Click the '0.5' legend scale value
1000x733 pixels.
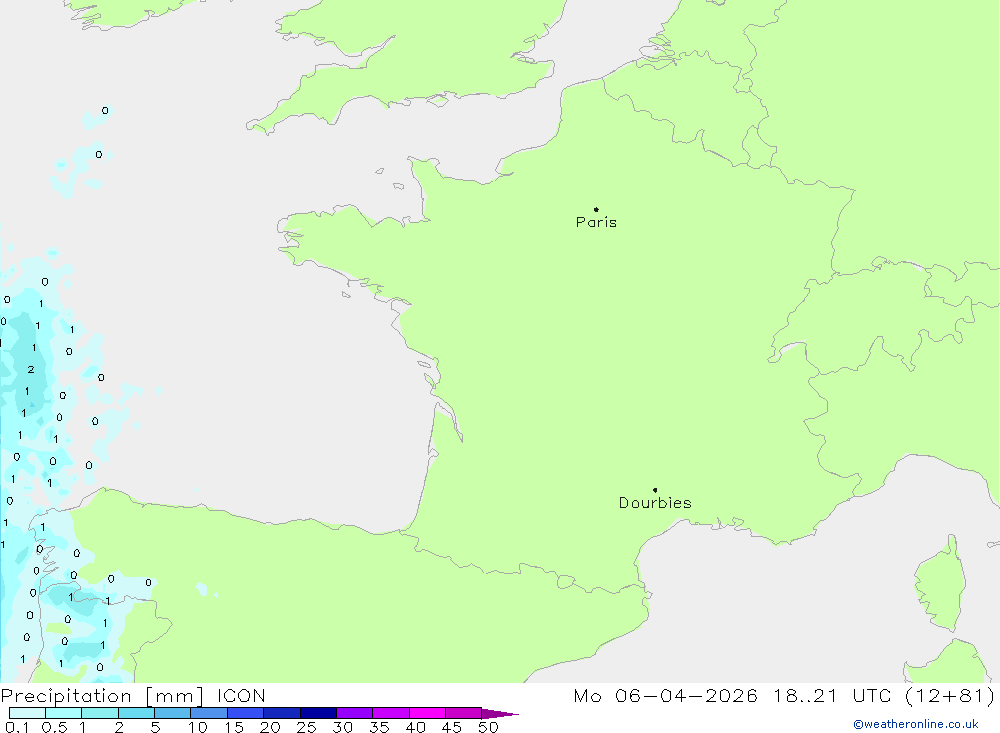pos(54,727)
